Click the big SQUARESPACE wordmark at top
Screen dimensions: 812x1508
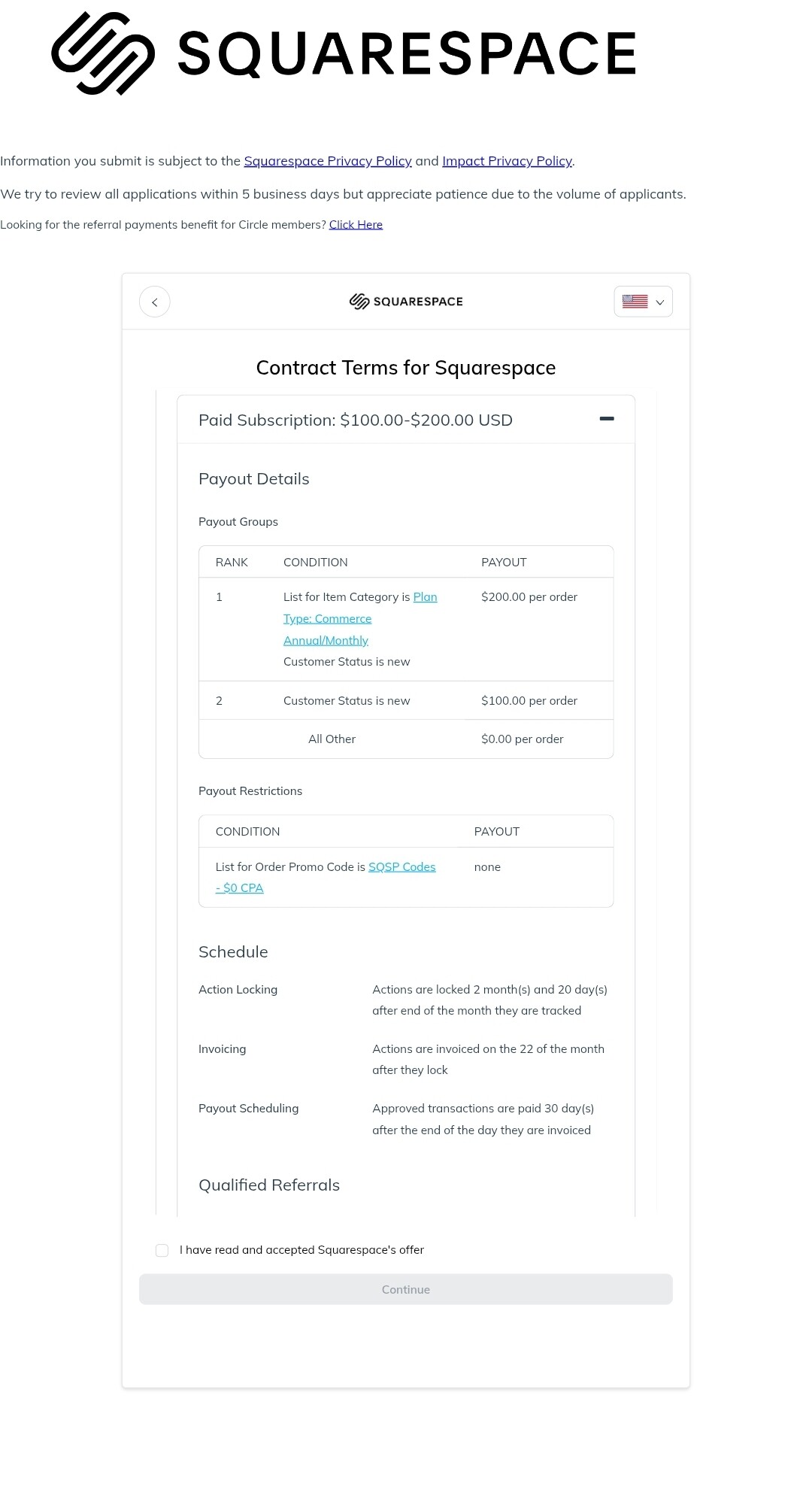click(x=407, y=54)
